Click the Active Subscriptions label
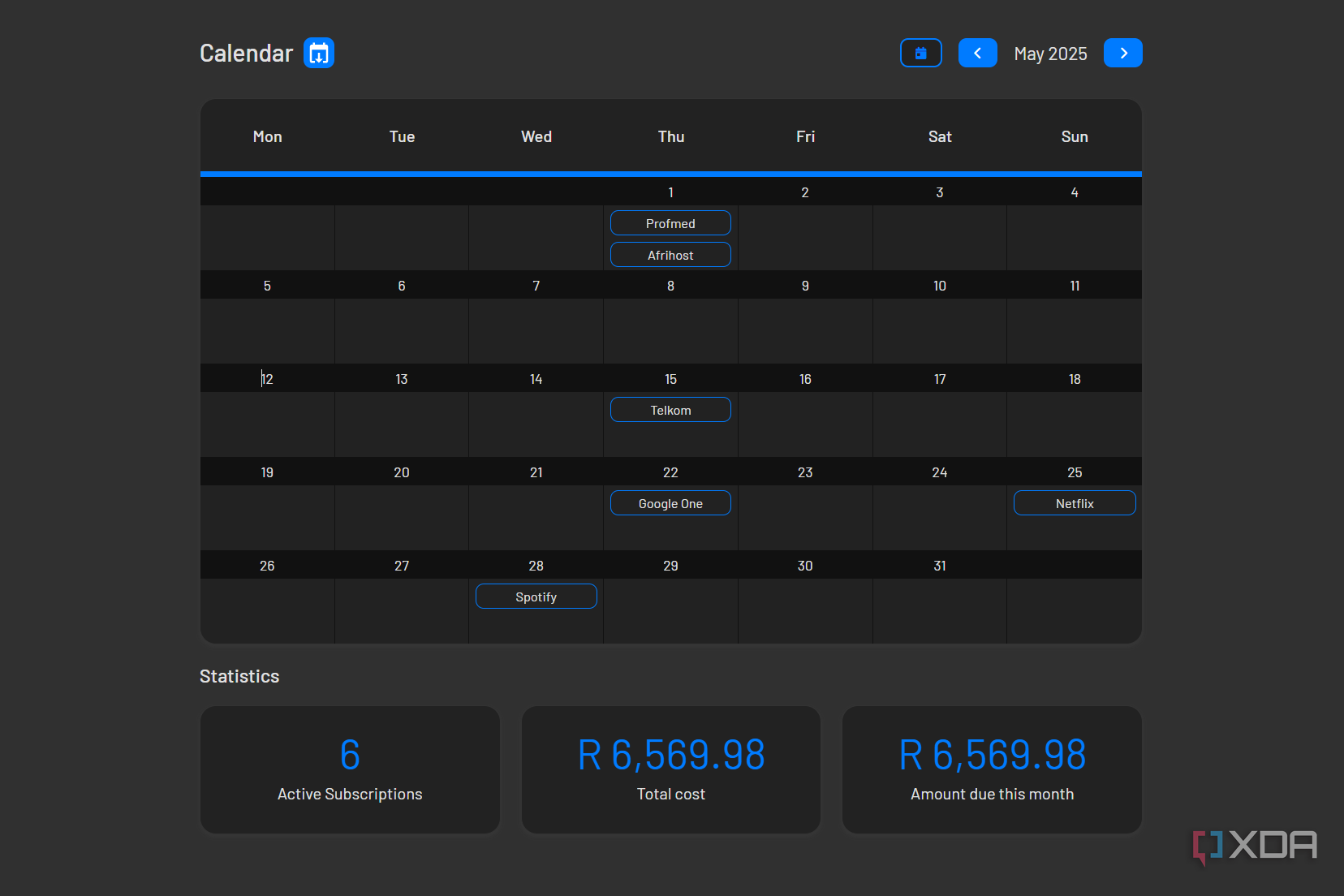The height and width of the screenshot is (896, 1344). 350,794
